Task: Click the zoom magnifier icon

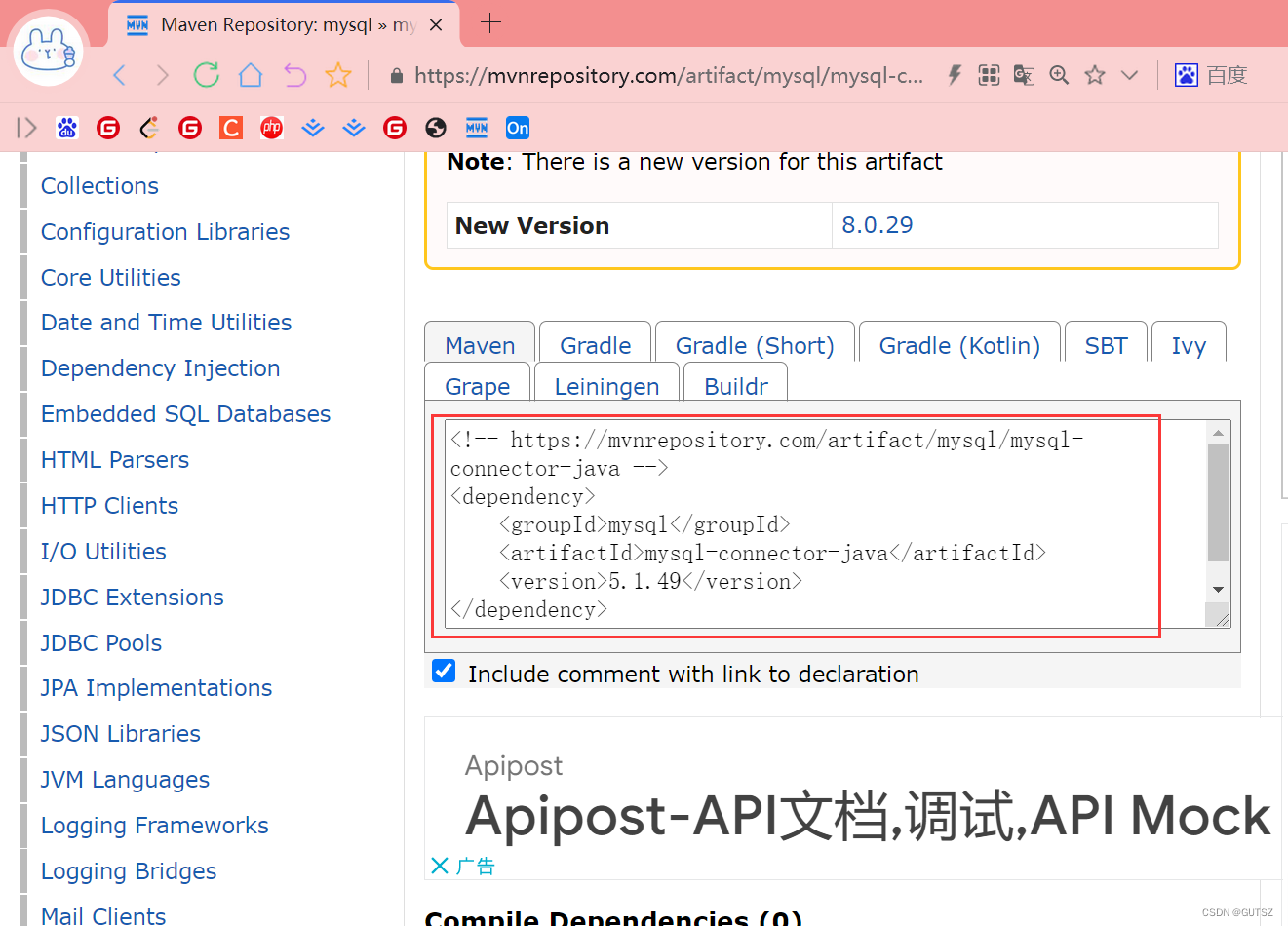Action: (x=1059, y=75)
